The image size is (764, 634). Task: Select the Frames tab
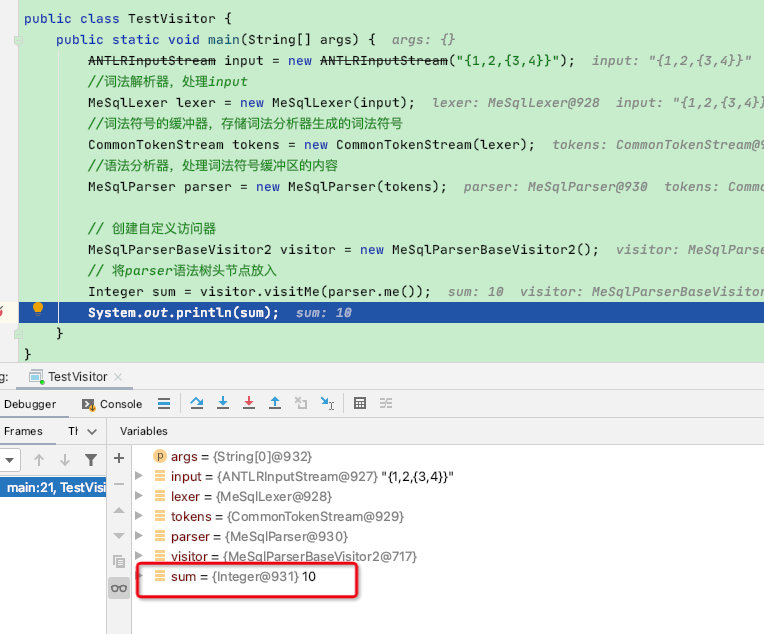pos(23,431)
